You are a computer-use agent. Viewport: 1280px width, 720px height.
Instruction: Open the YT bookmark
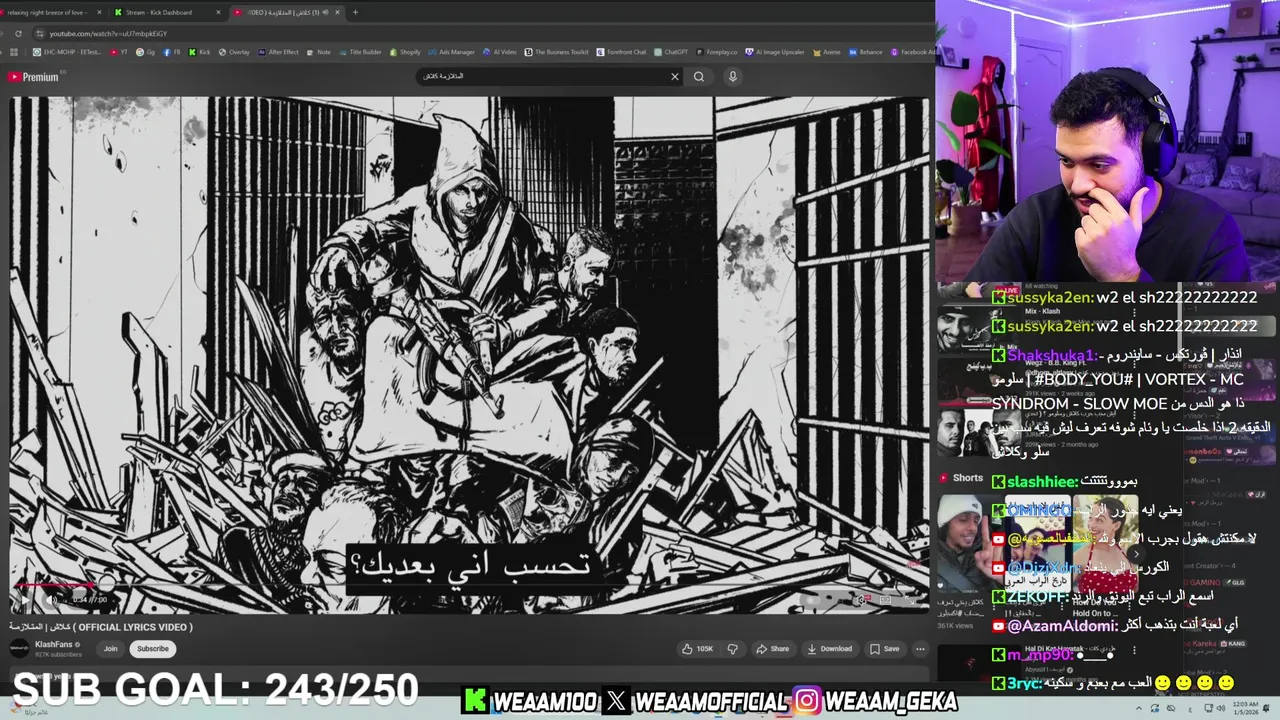[x=119, y=52]
